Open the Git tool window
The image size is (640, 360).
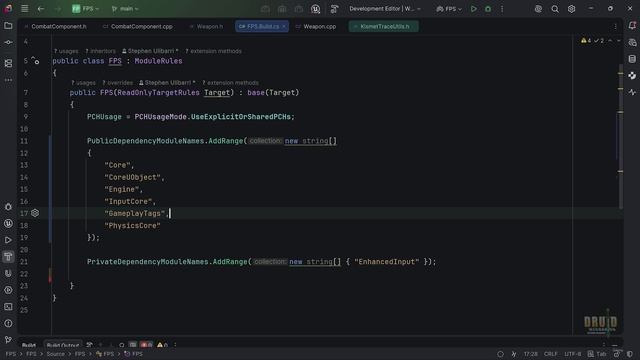point(8,340)
